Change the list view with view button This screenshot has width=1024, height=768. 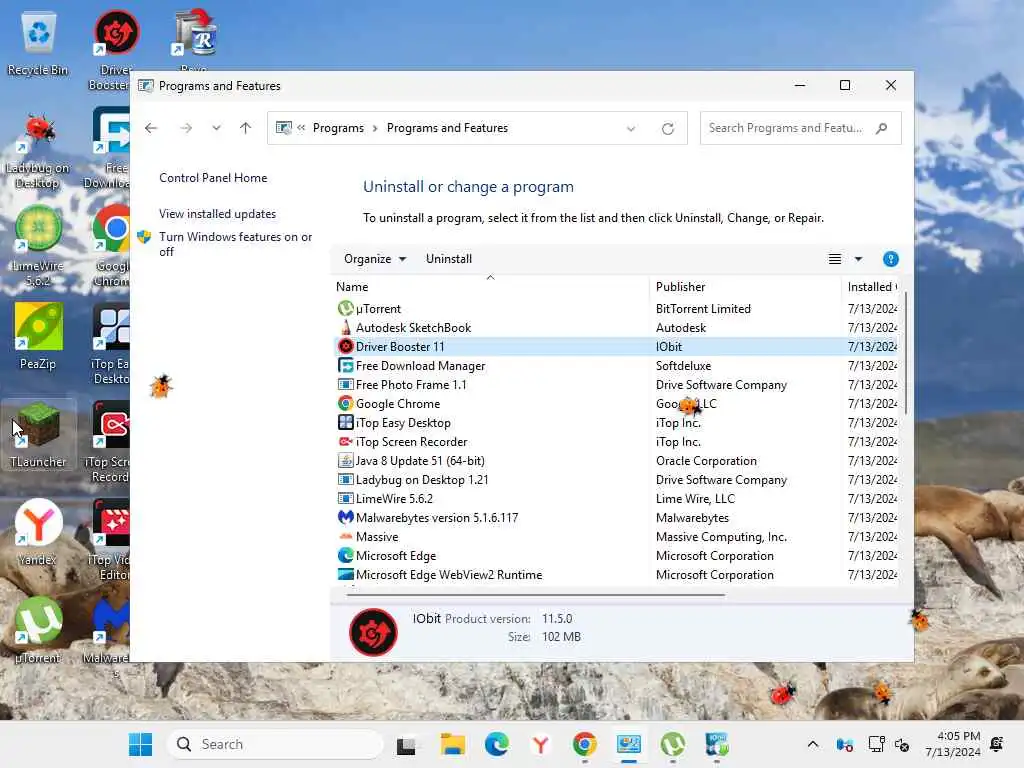(835, 259)
